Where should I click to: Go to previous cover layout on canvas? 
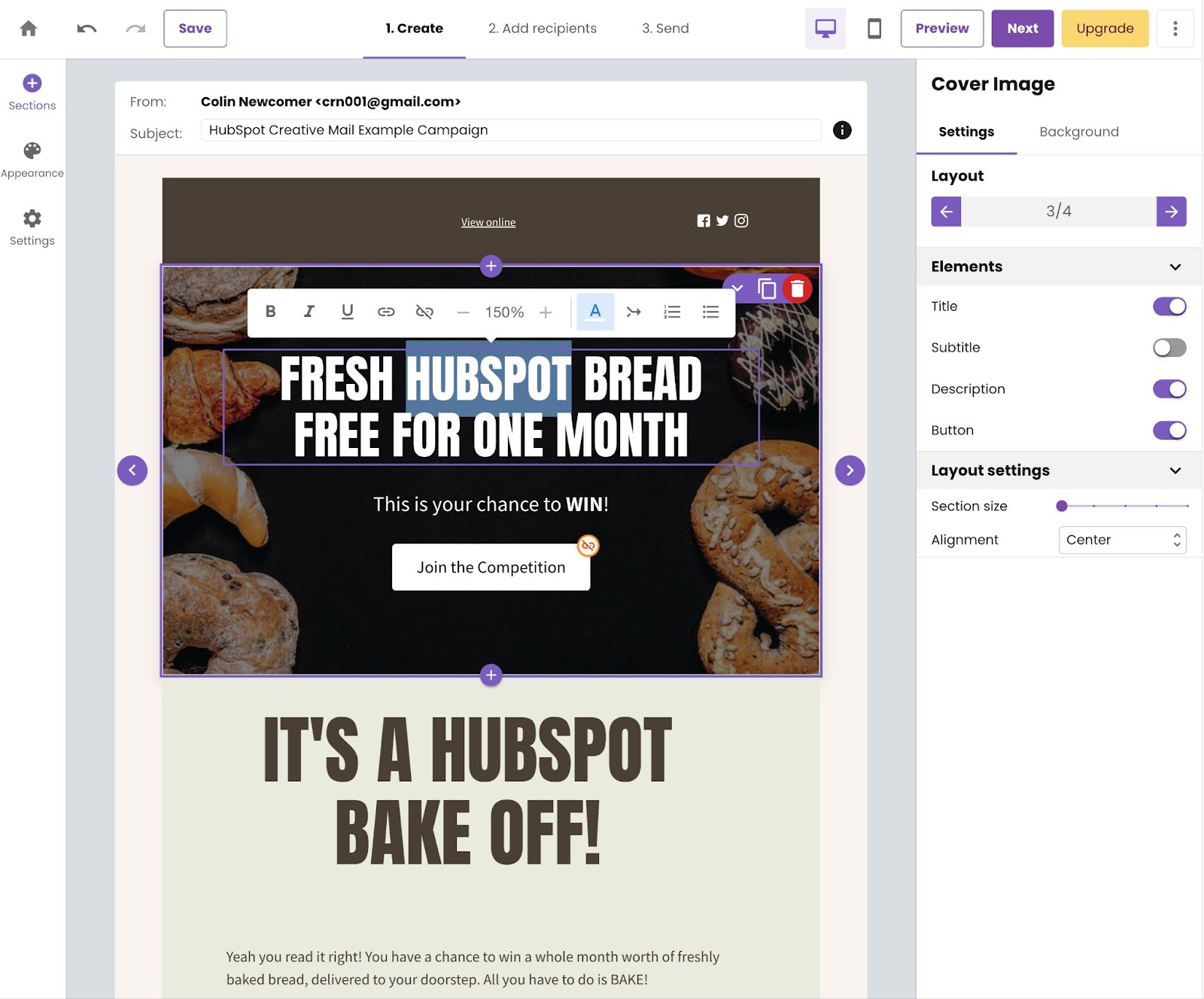(132, 471)
